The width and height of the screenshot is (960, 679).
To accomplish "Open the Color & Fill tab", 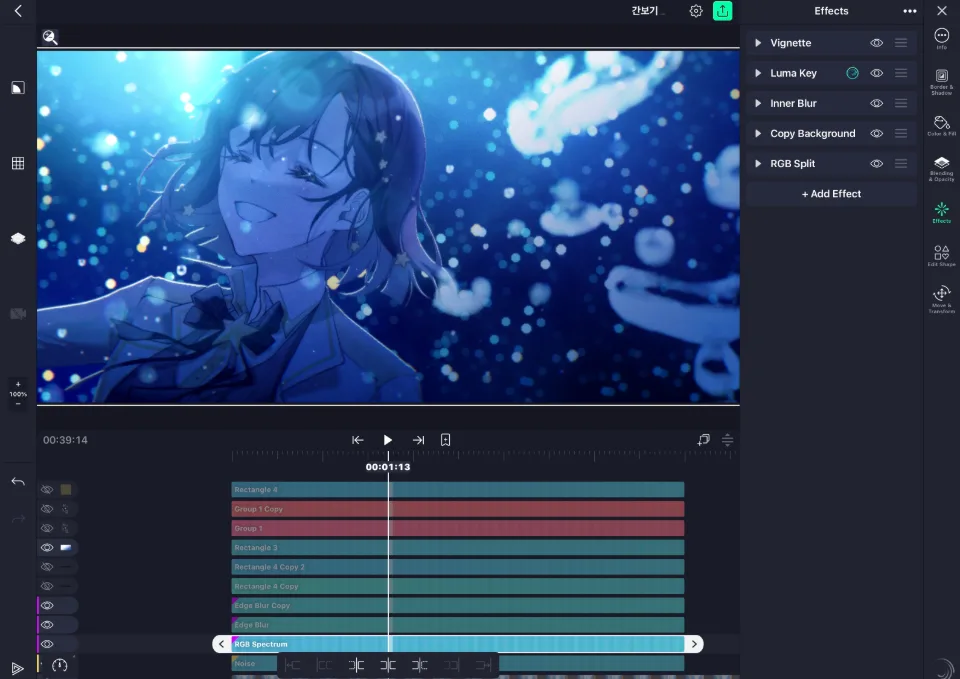I will pos(942,126).
